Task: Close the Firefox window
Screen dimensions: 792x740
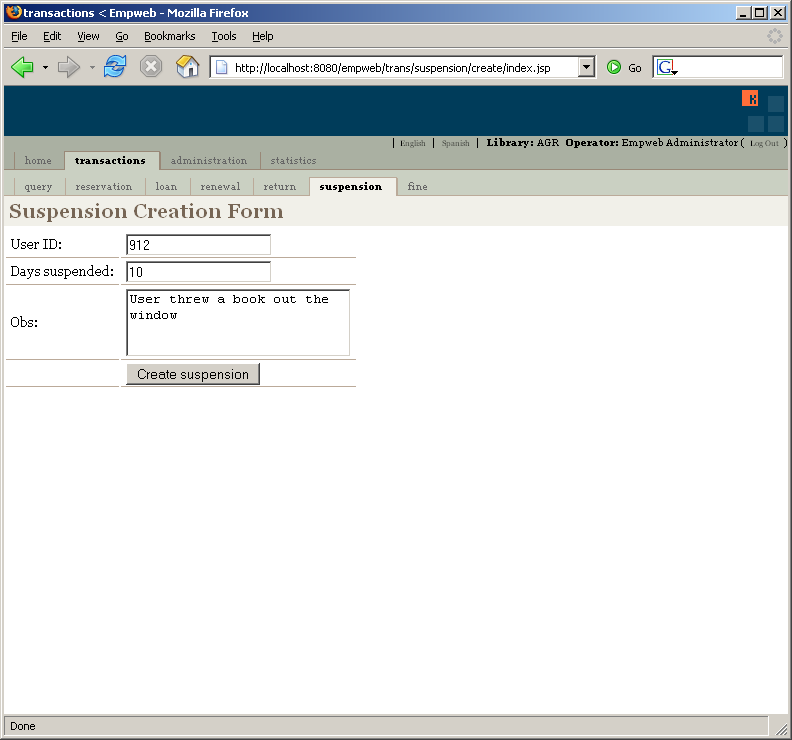Action: pyautogui.click(x=778, y=13)
